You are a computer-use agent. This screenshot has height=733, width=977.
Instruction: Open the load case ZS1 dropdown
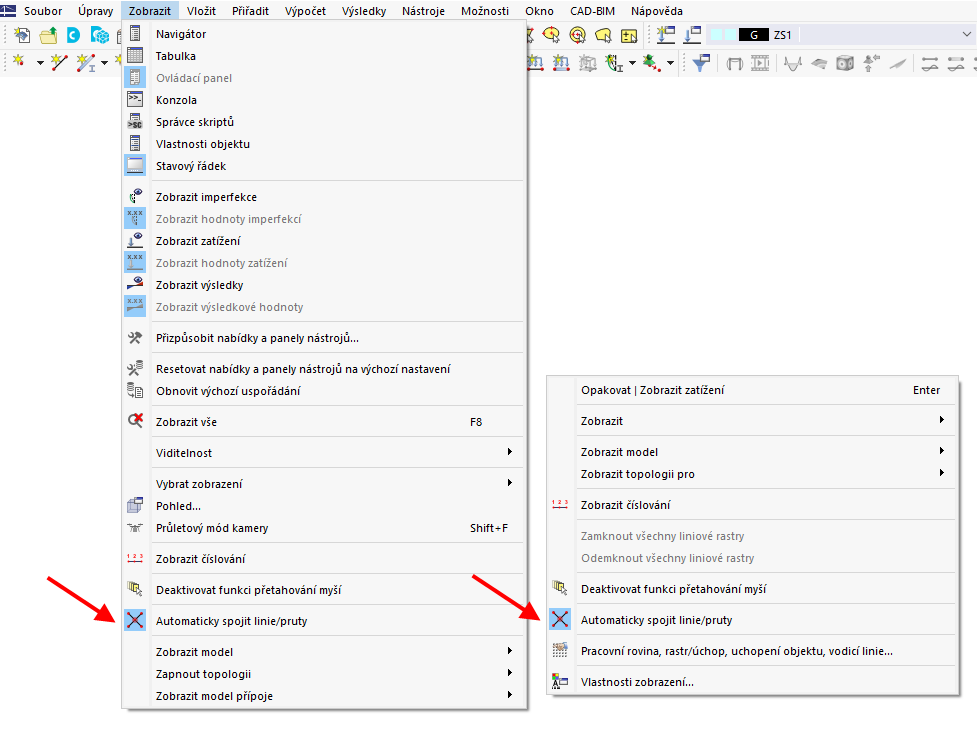point(966,35)
